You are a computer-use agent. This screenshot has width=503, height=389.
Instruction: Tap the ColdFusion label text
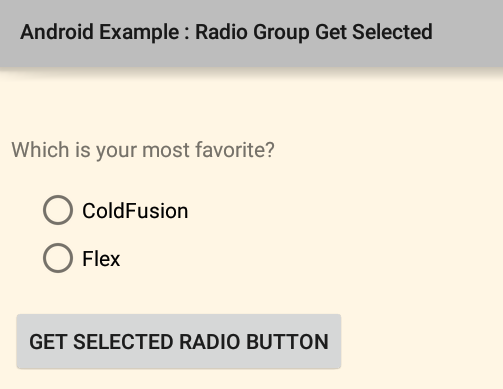point(135,211)
